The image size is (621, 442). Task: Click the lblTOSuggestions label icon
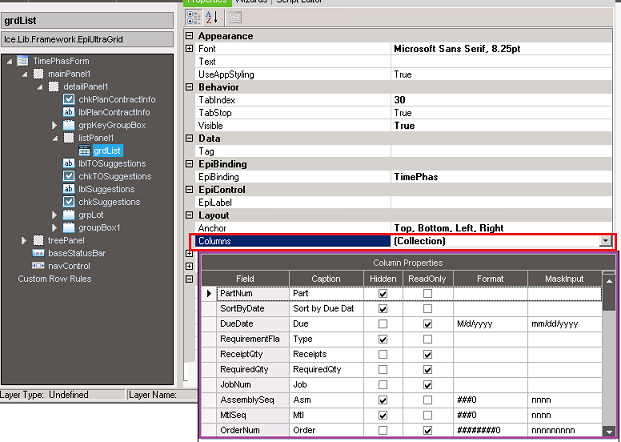69,164
